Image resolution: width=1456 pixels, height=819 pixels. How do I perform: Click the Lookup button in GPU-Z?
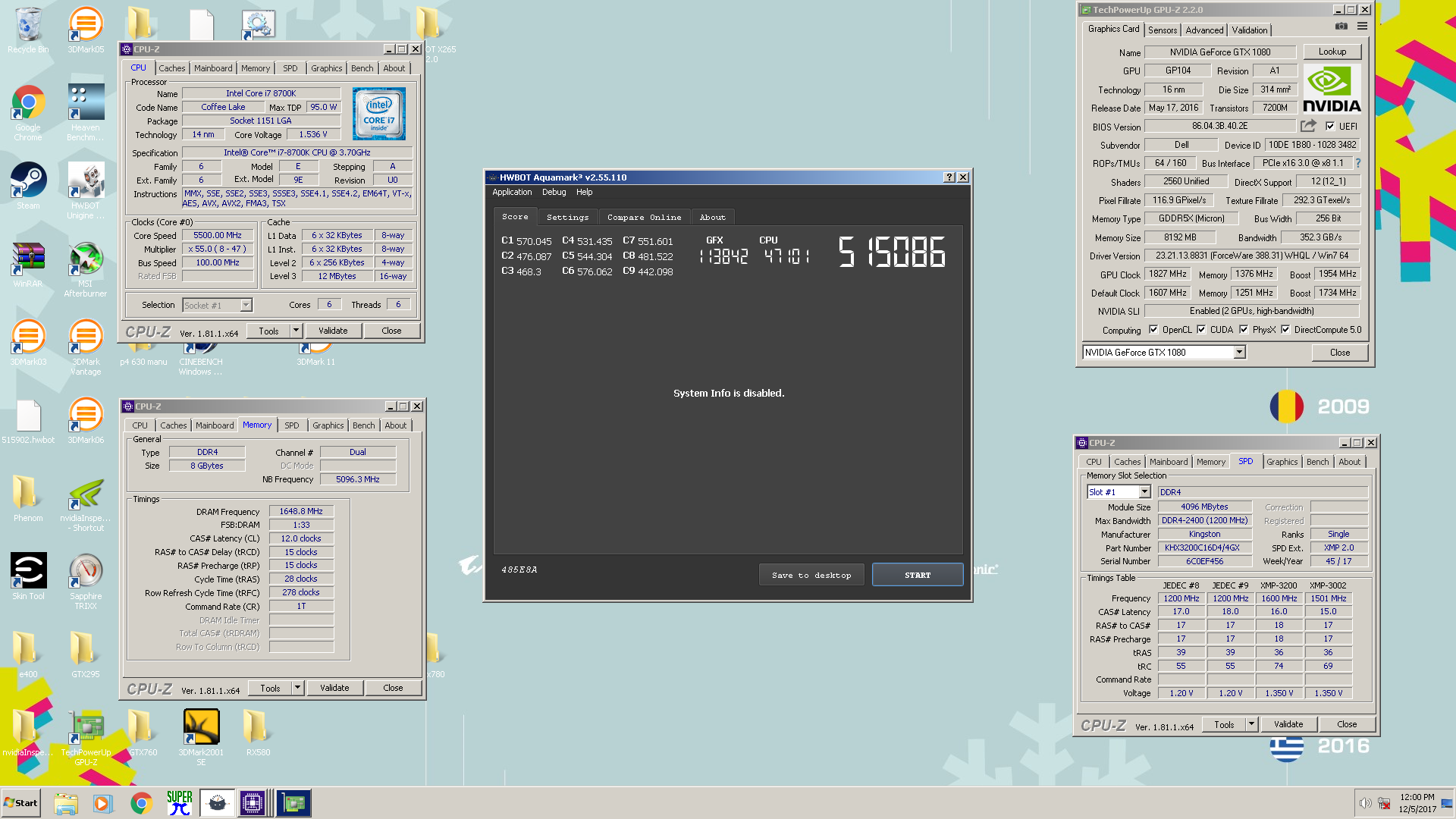tap(1332, 52)
